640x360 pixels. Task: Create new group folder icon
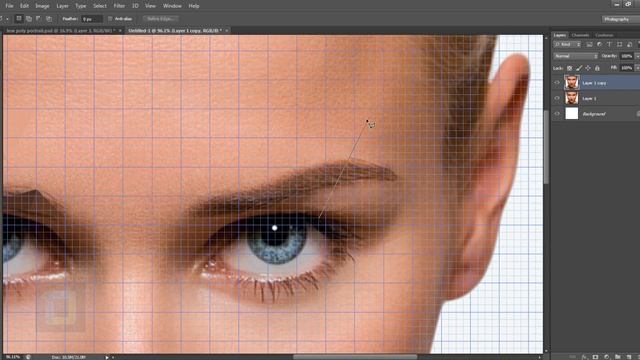pyautogui.click(x=618, y=357)
